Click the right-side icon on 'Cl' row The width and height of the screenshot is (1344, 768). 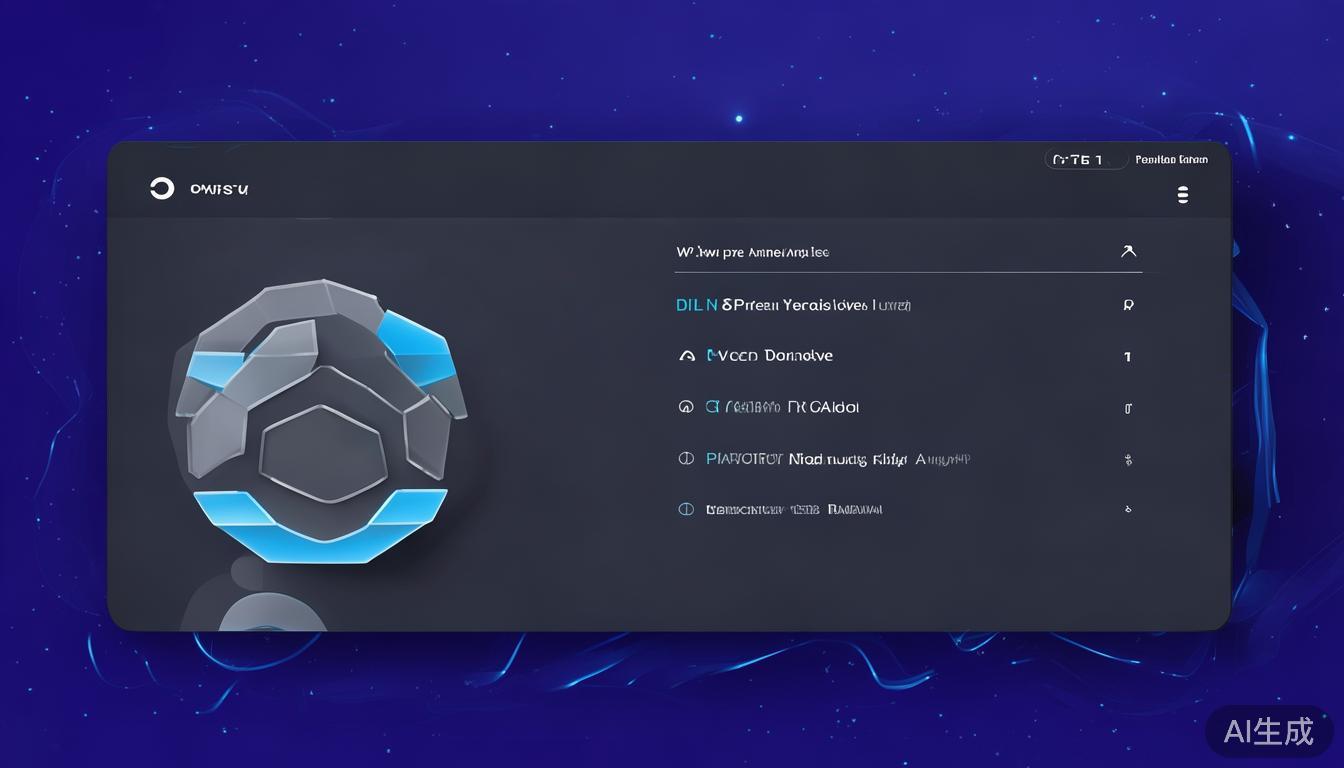(1128, 408)
